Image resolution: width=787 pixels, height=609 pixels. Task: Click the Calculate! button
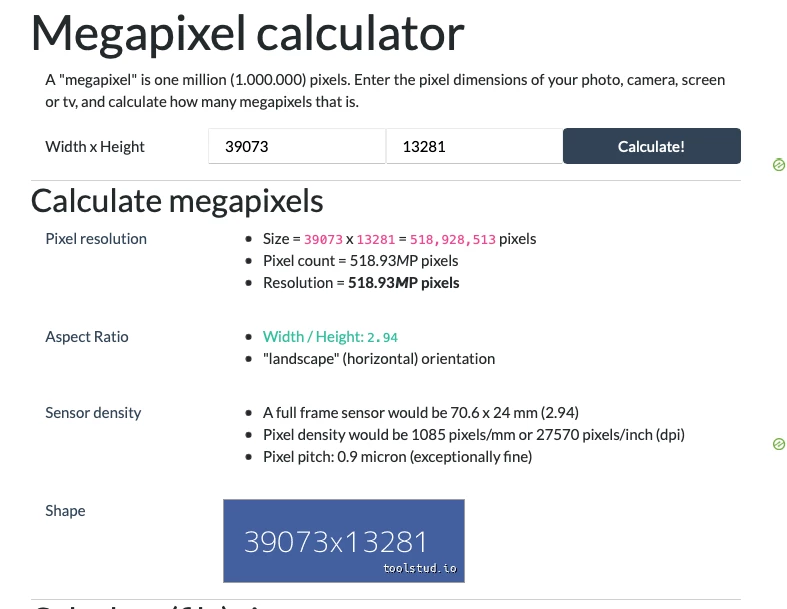pyautogui.click(x=651, y=146)
